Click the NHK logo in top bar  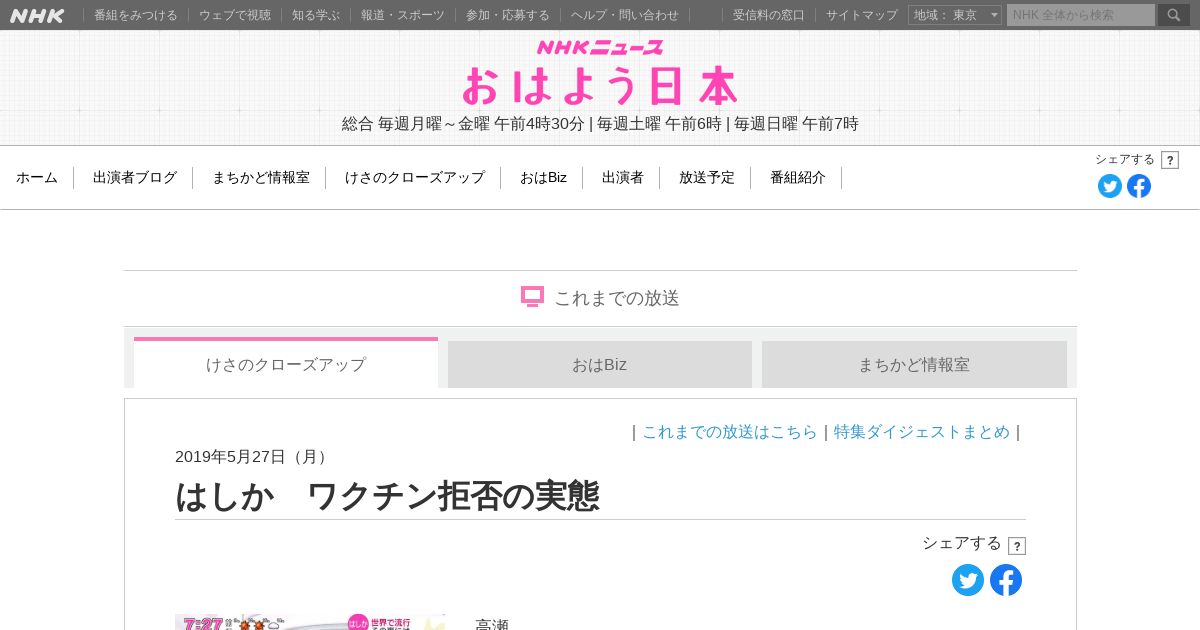[x=37, y=15]
